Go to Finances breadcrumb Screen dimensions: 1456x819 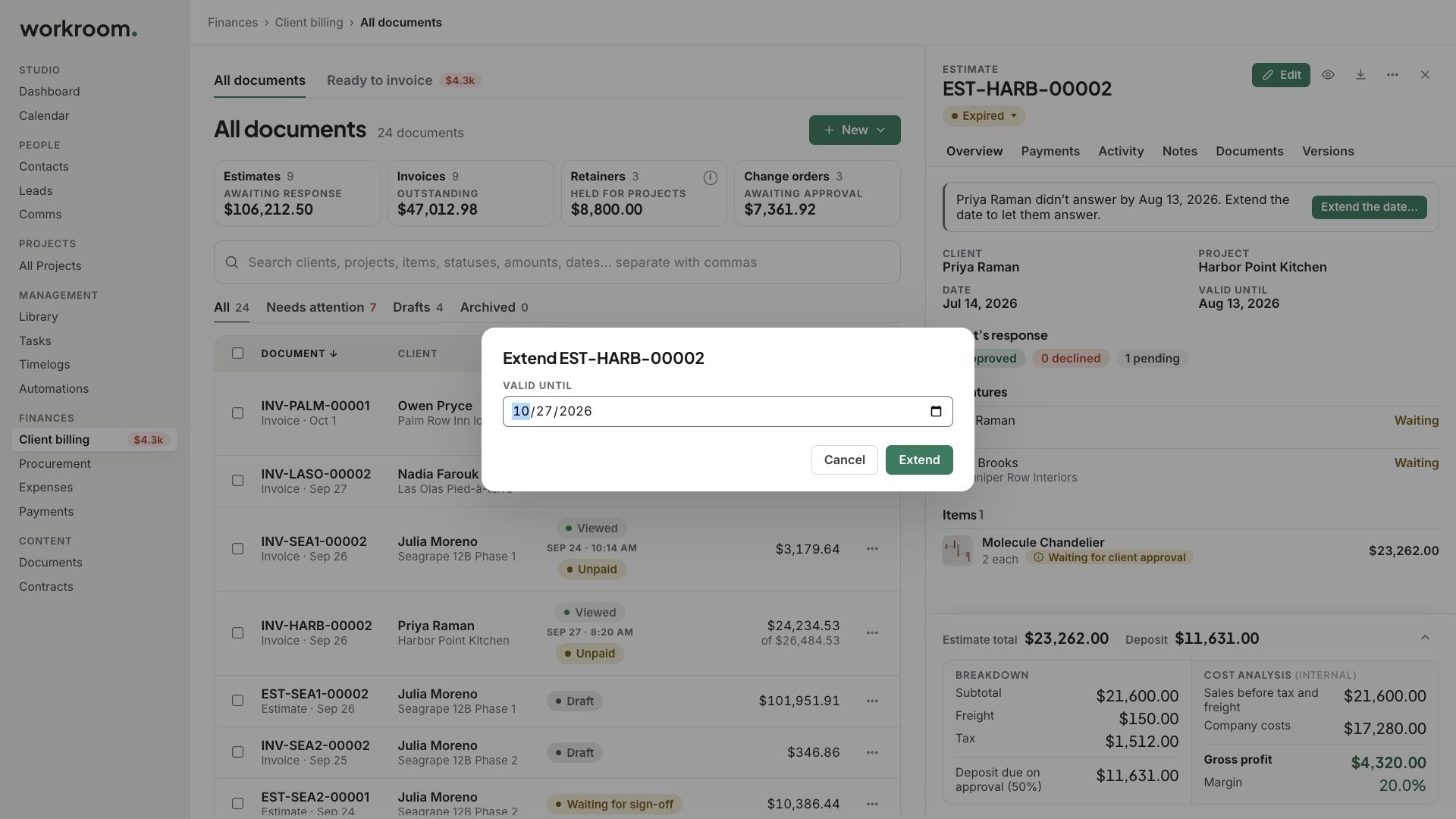click(x=233, y=23)
